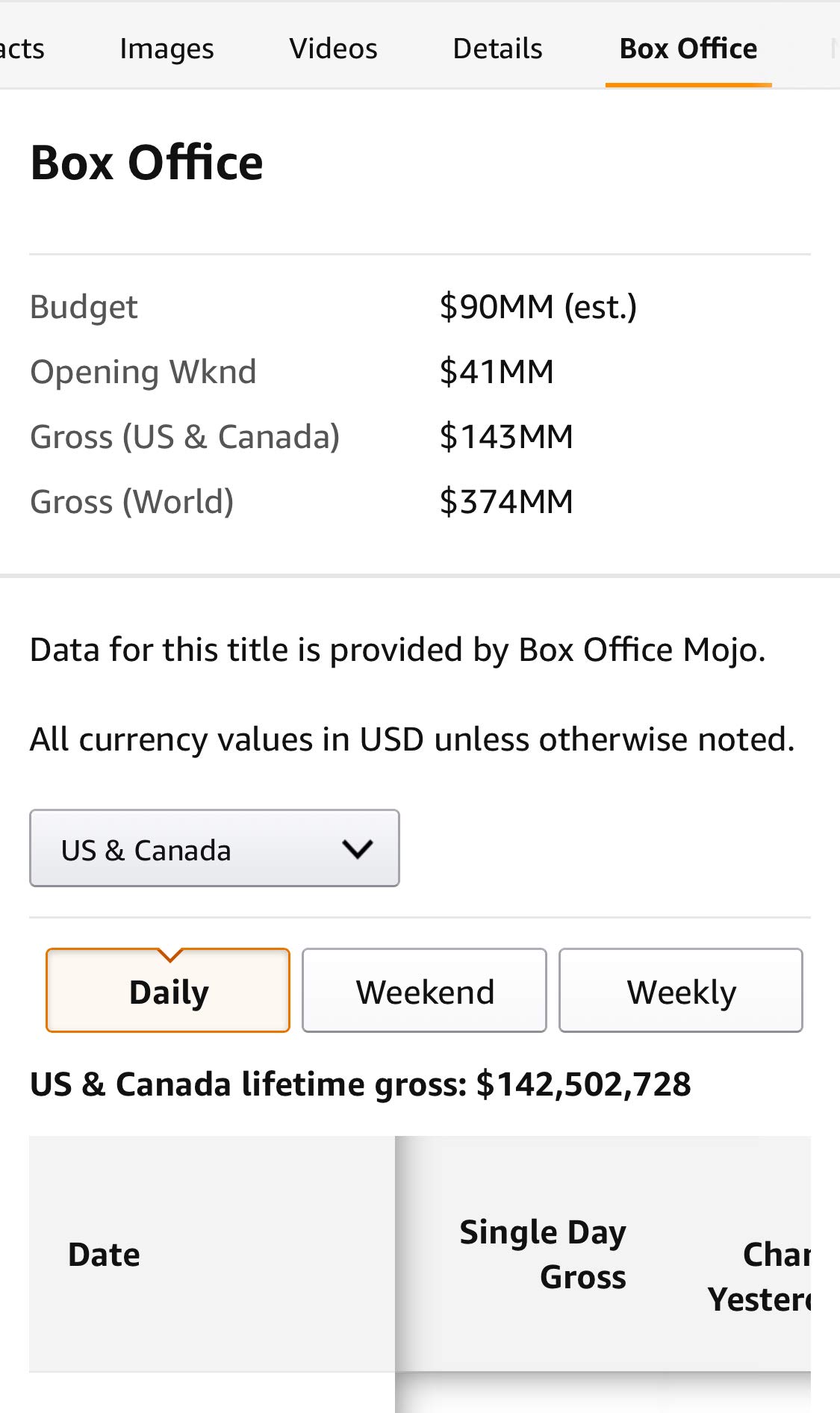840x1413 pixels.
Task: Click the $374MM worldwide gross value
Action: (x=506, y=502)
